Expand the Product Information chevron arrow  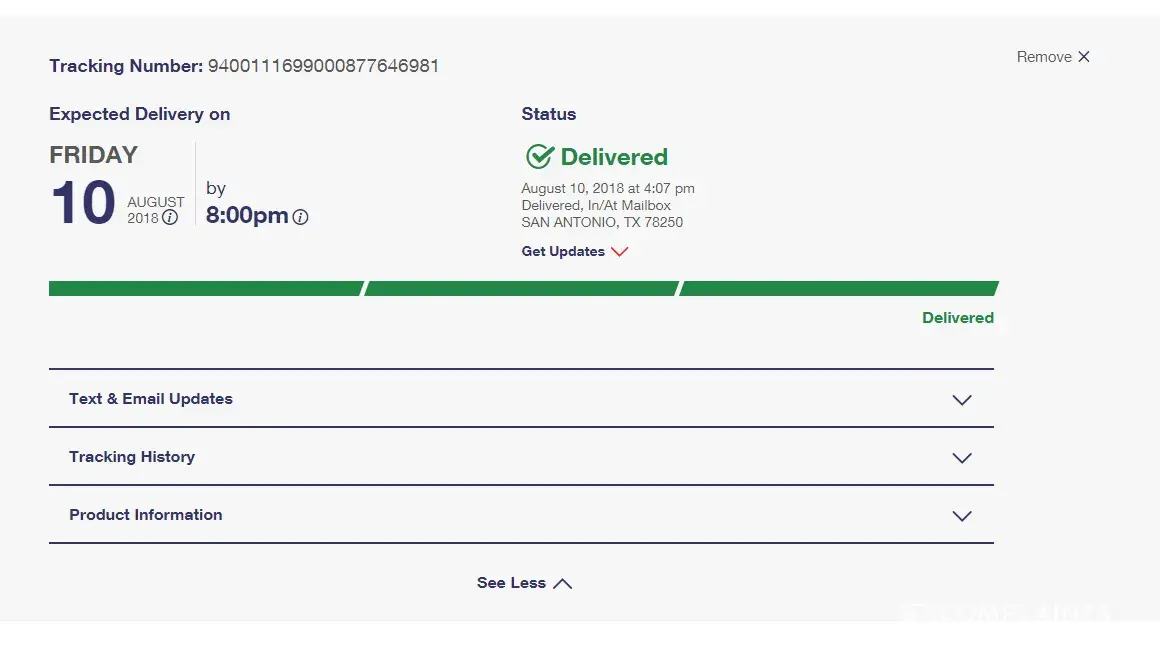962,516
